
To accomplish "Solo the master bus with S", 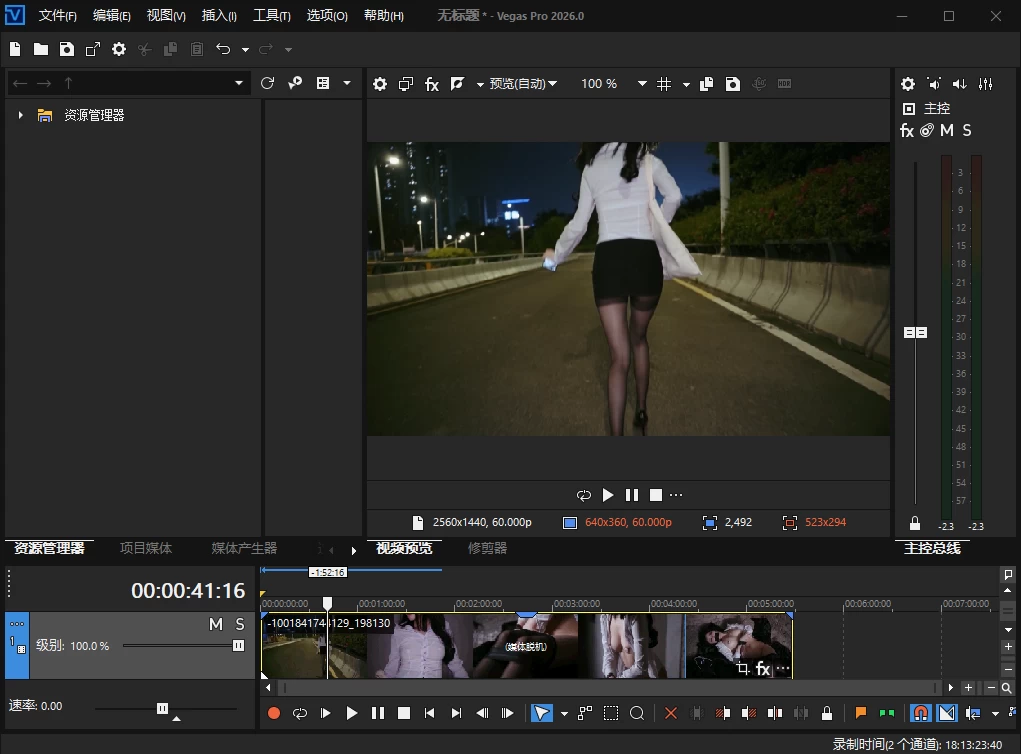I will (967, 131).
